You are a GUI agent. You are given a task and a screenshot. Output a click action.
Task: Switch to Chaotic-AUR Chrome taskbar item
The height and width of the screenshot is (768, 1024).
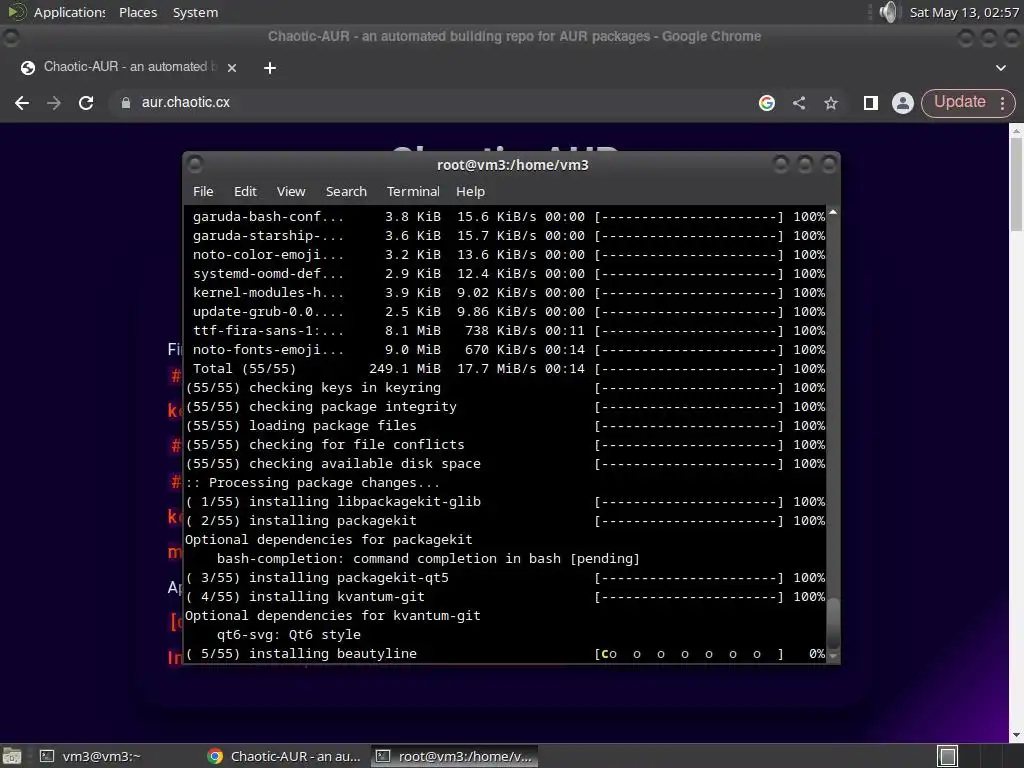(x=283, y=756)
